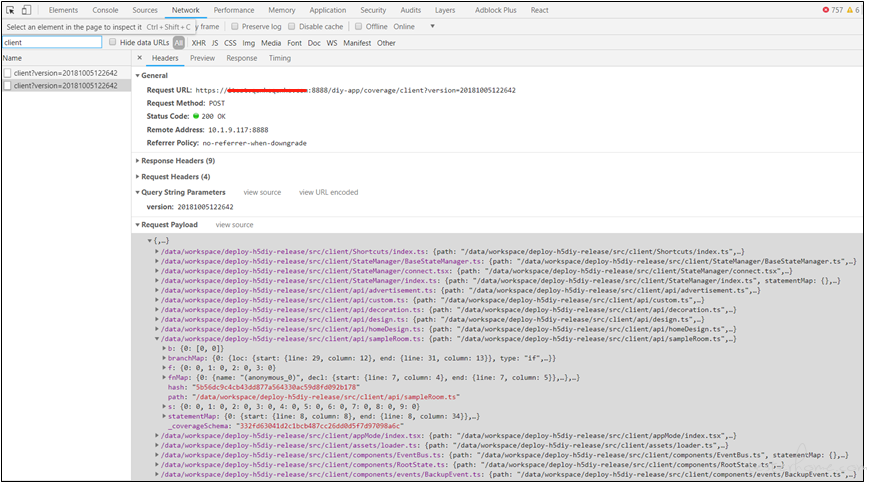
Task: Filter requests by JS
Action: point(214,43)
